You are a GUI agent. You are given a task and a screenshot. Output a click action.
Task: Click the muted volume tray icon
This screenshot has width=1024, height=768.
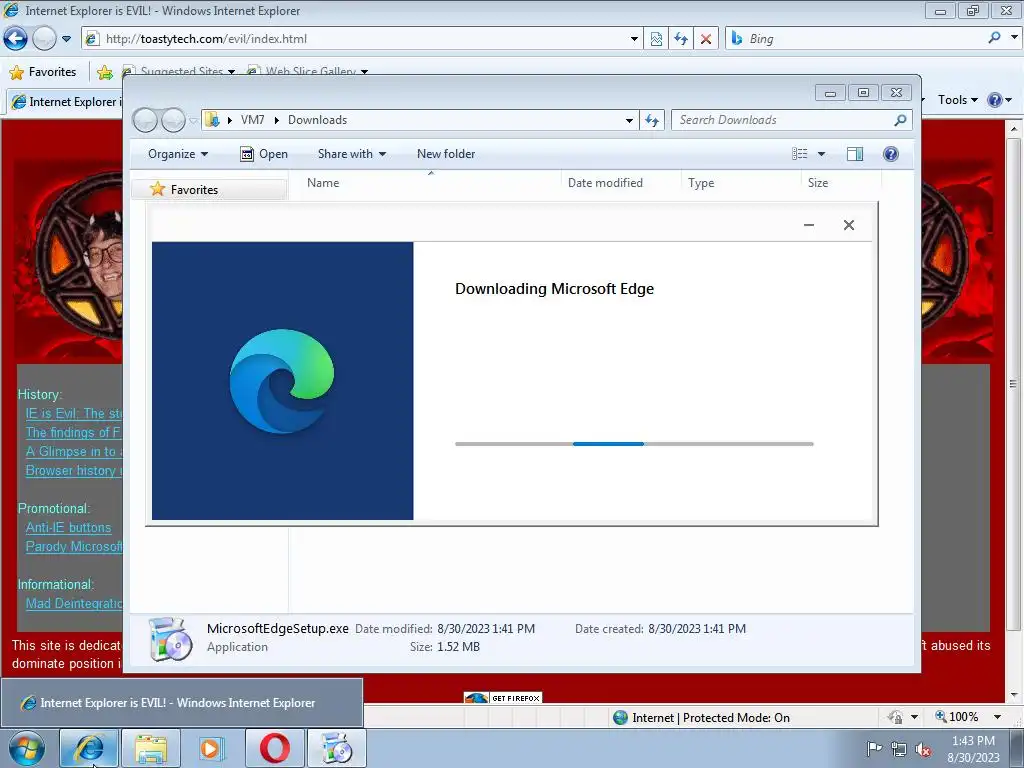pyautogui.click(x=923, y=749)
